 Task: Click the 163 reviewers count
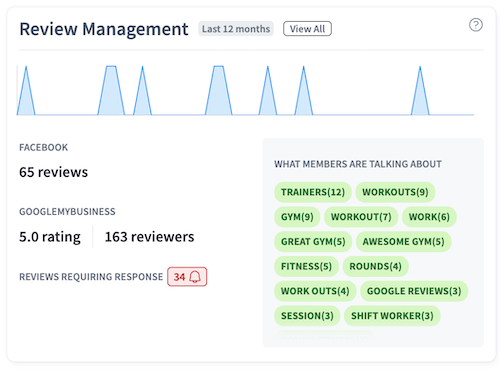coord(149,237)
